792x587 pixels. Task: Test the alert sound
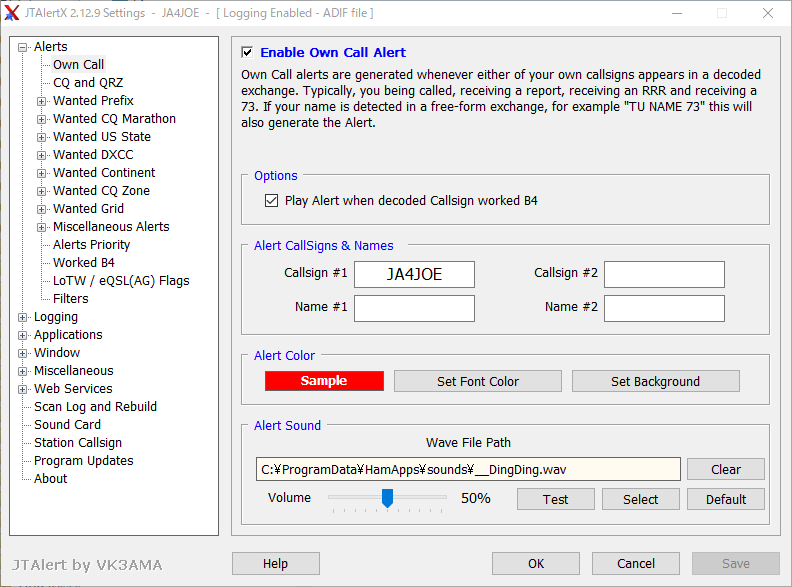point(556,499)
